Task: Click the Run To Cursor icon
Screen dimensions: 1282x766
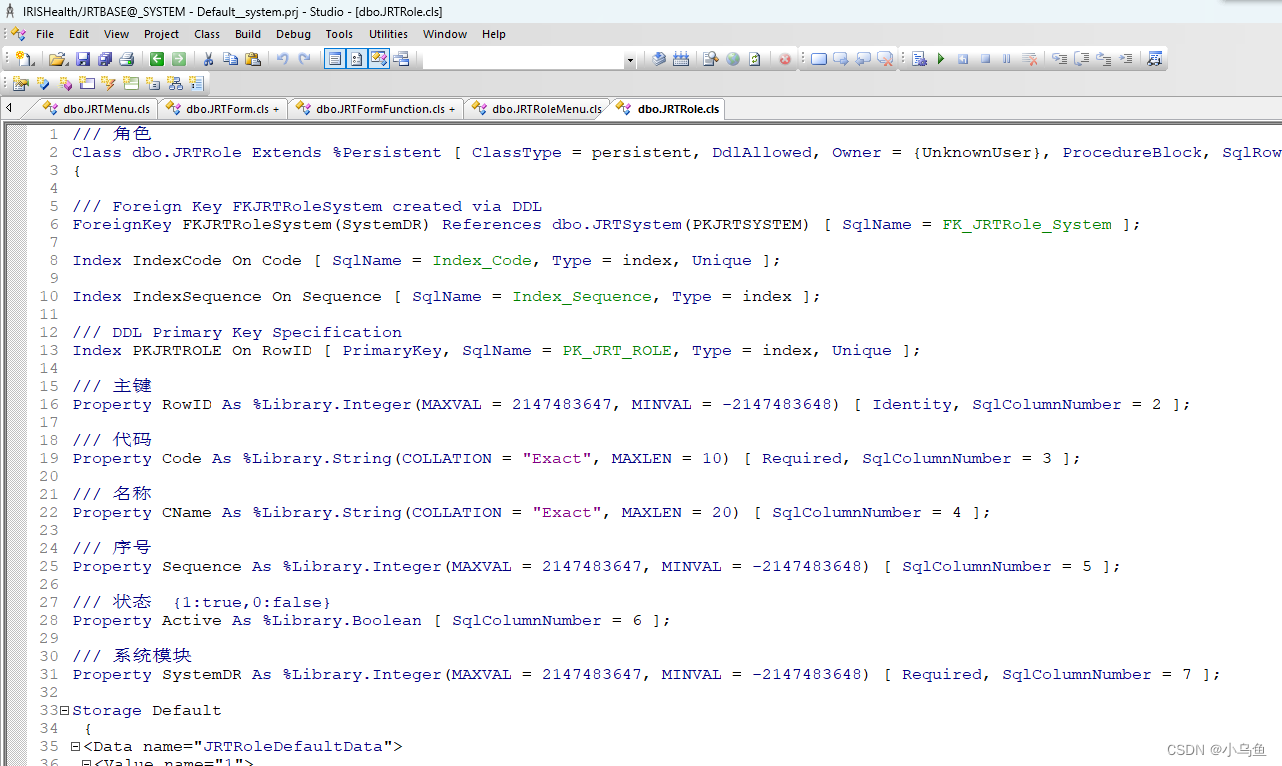Action: (1126, 59)
